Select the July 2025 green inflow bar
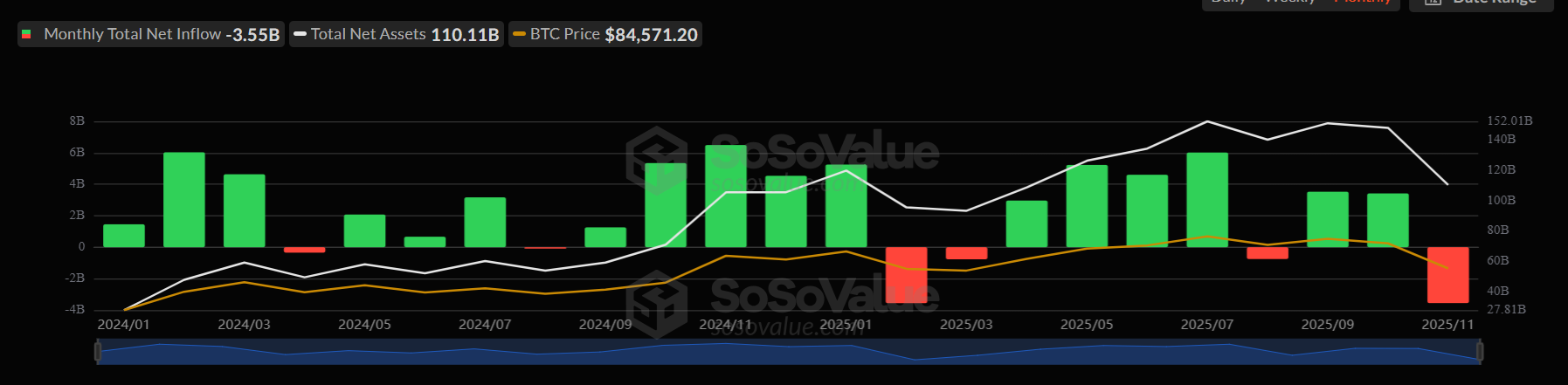1568x385 pixels. tap(1208, 200)
